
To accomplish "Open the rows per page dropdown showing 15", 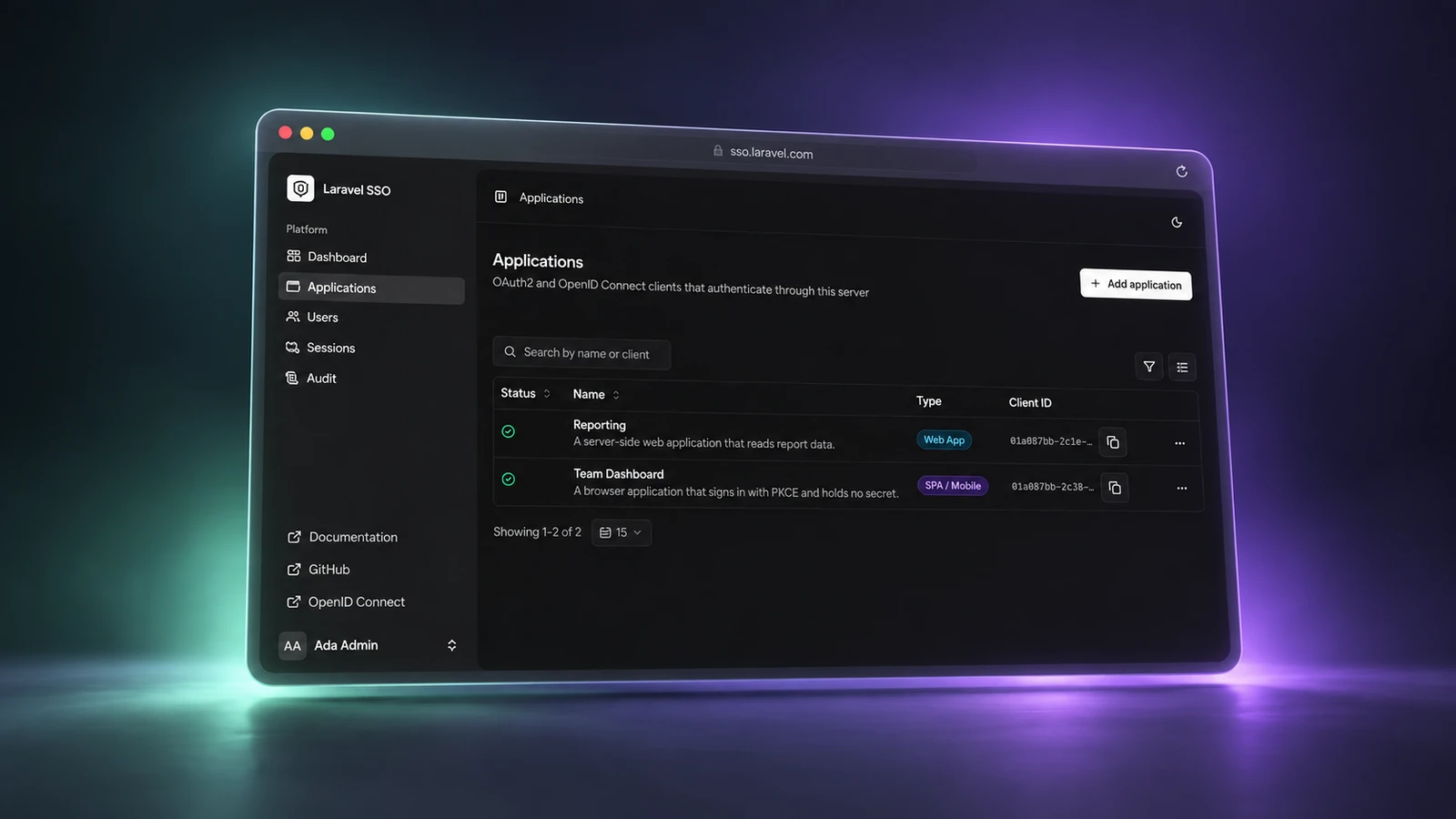I will [x=622, y=532].
